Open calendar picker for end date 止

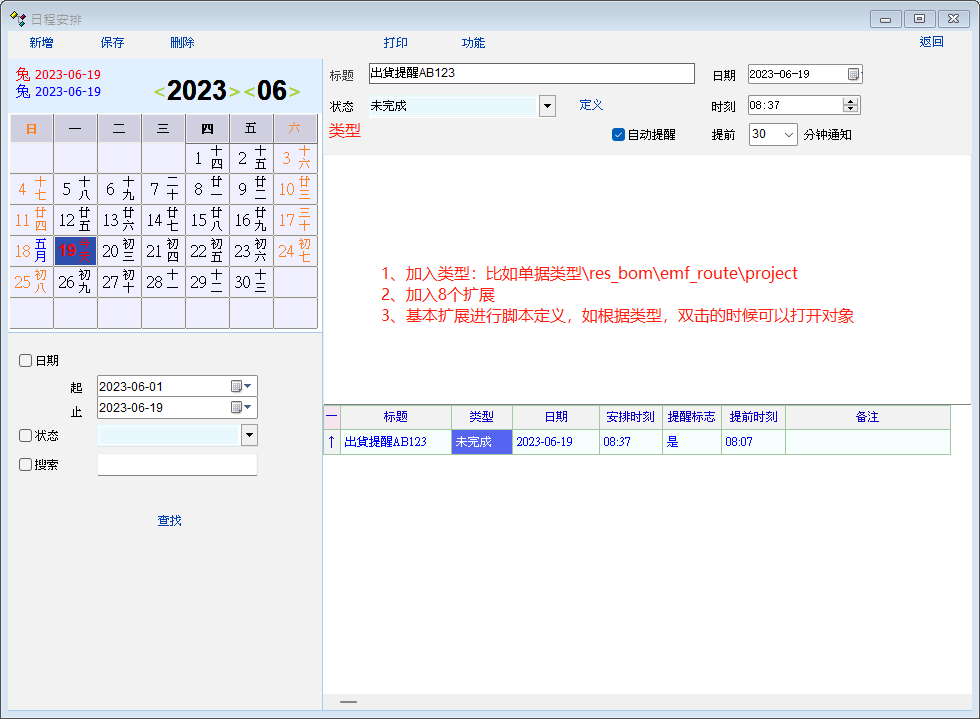pyautogui.click(x=237, y=407)
